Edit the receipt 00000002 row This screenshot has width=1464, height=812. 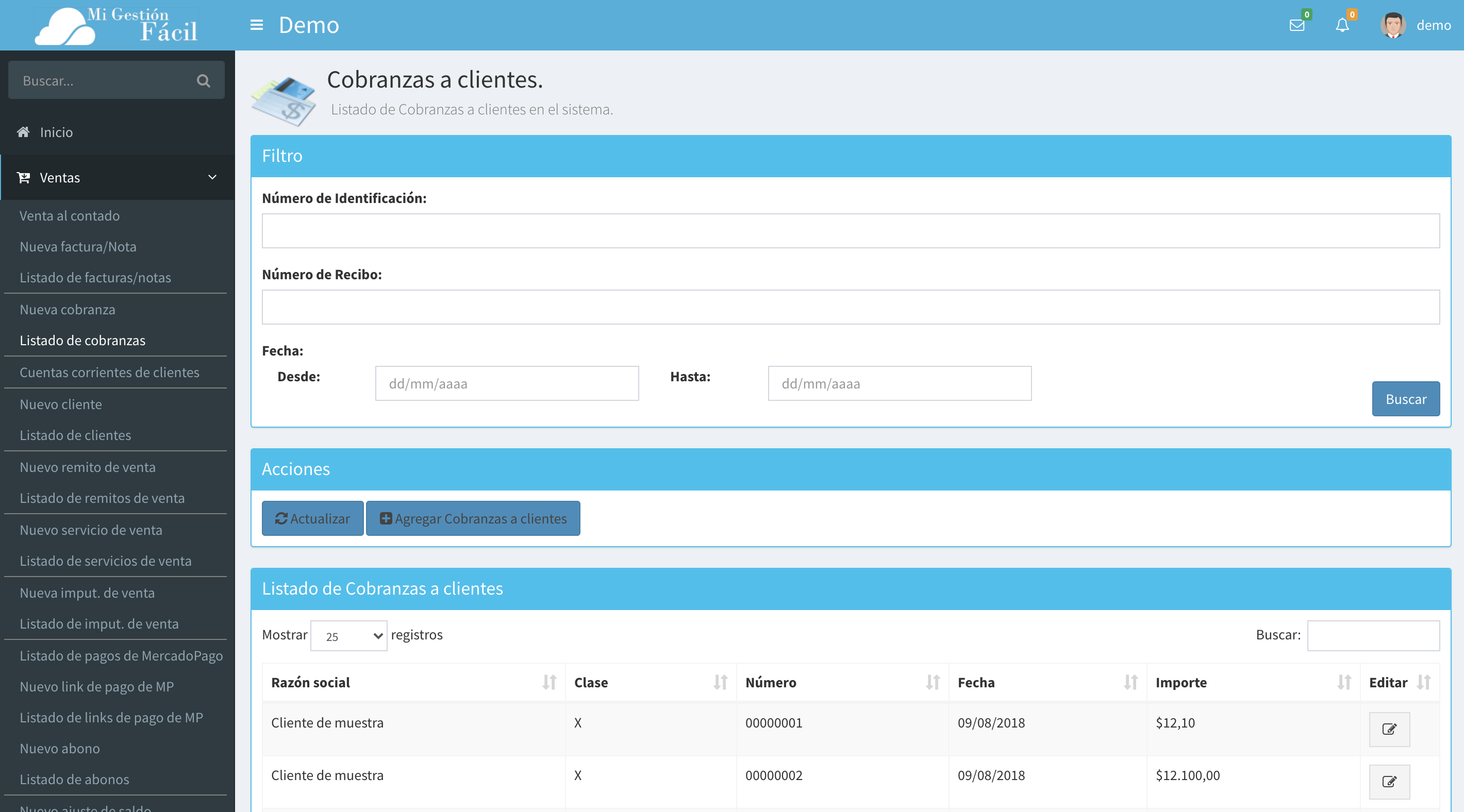[x=1389, y=782]
